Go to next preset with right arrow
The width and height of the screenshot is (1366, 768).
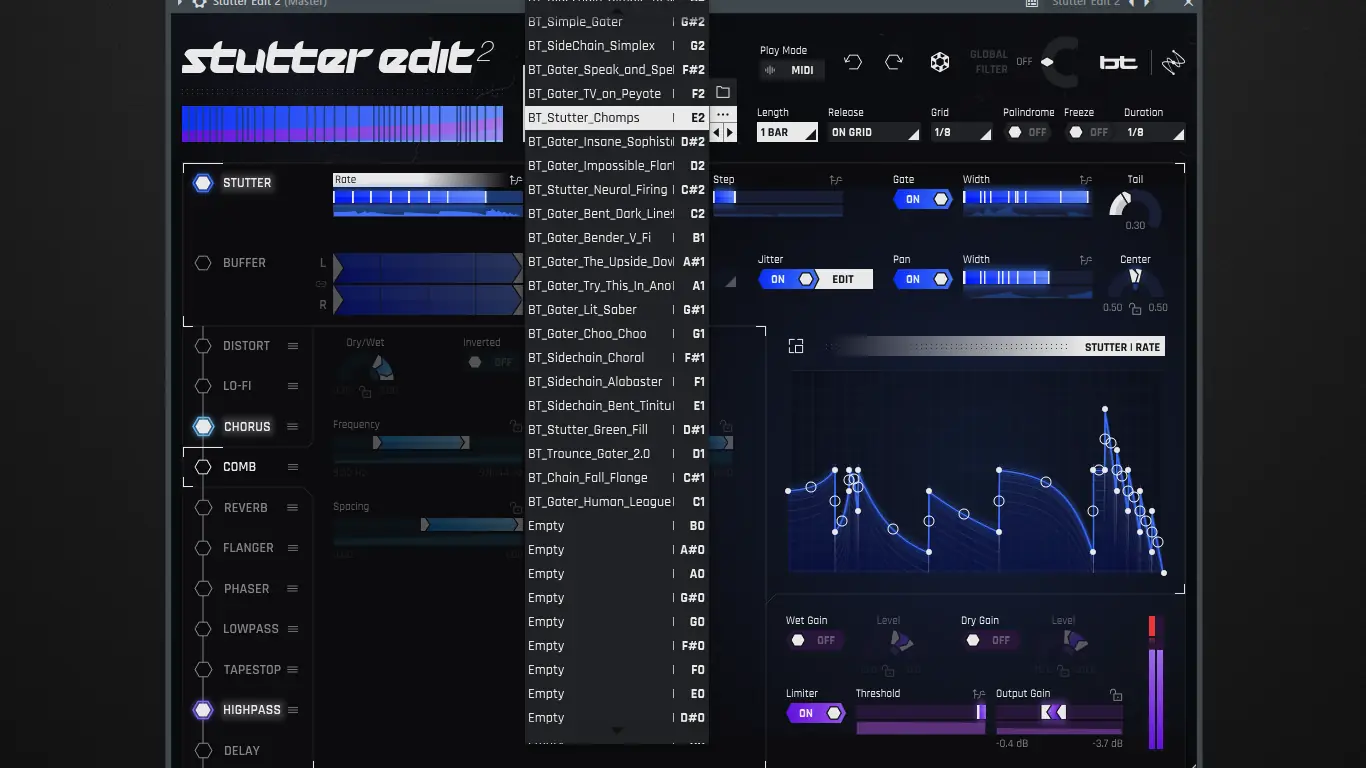pyautogui.click(x=730, y=132)
